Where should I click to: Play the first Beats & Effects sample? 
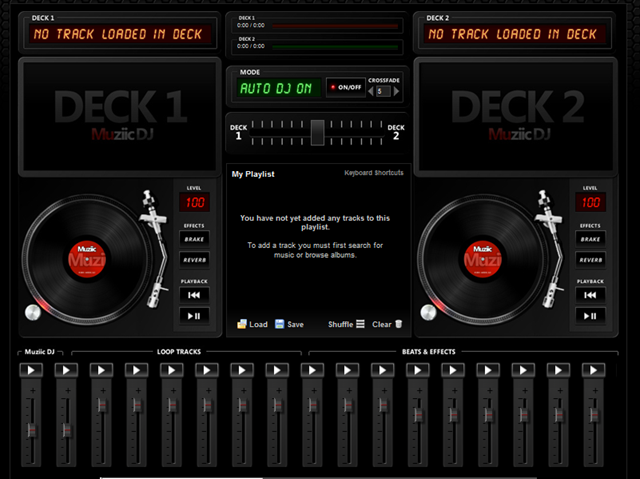click(312, 370)
